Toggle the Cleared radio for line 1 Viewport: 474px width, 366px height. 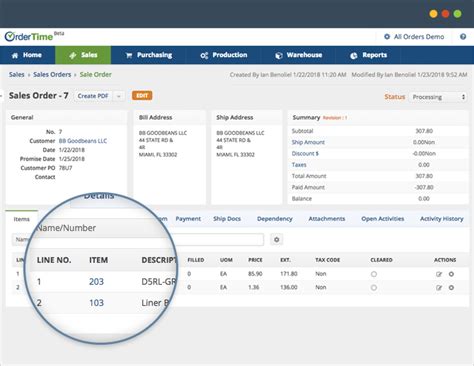click(374, 274)
